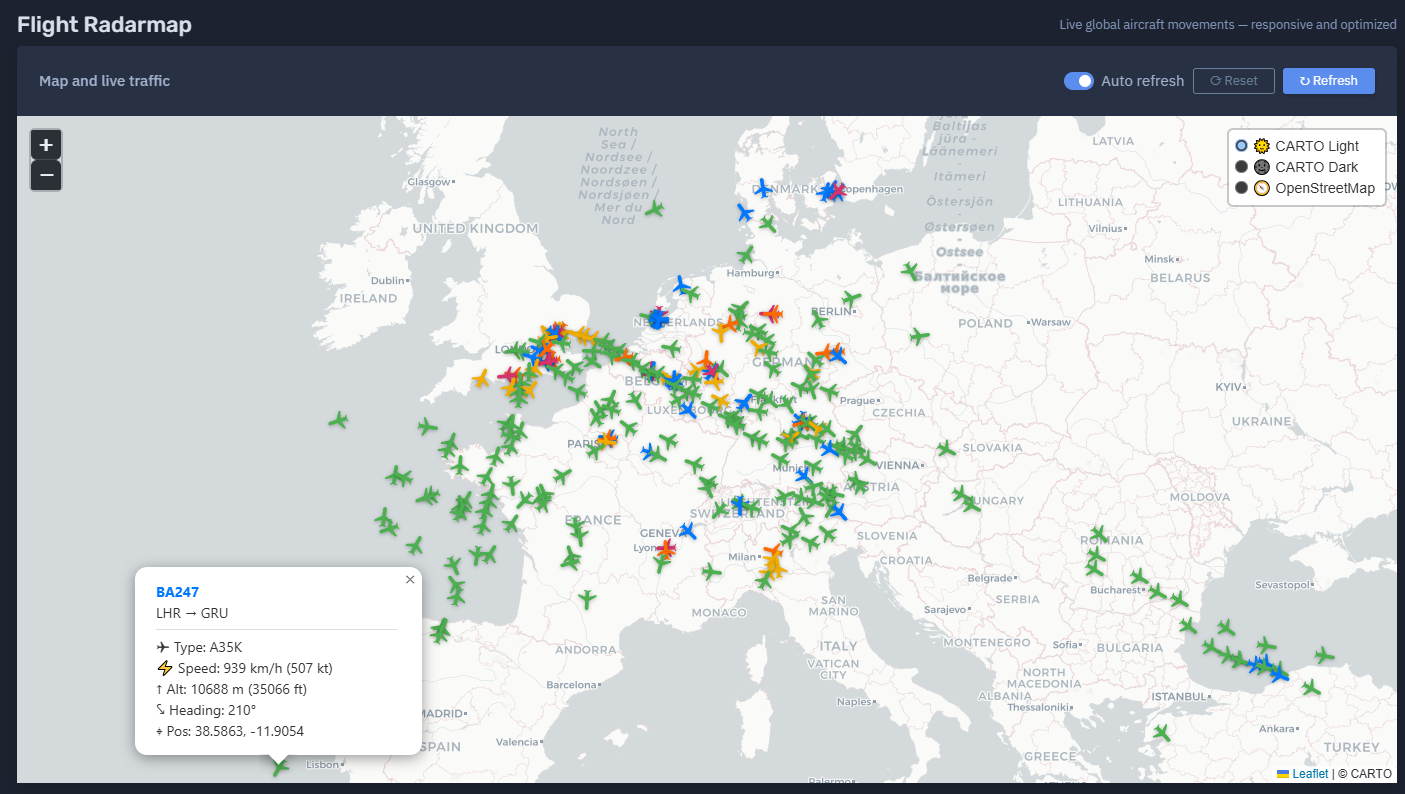Select the green plane on the Baltic coast north of Poland

(909, 270)
